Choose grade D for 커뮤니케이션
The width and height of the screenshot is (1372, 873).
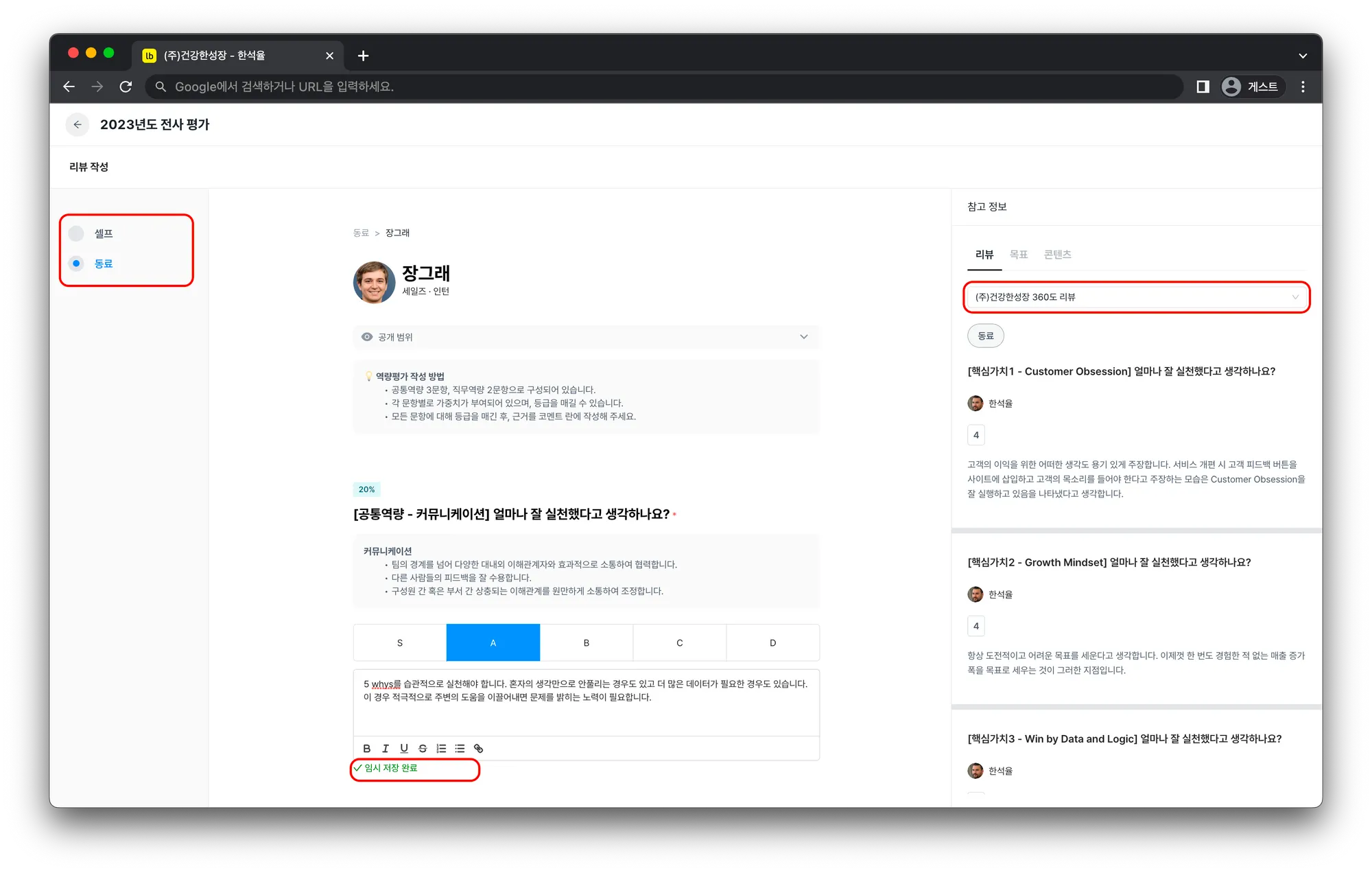[773, 642]
